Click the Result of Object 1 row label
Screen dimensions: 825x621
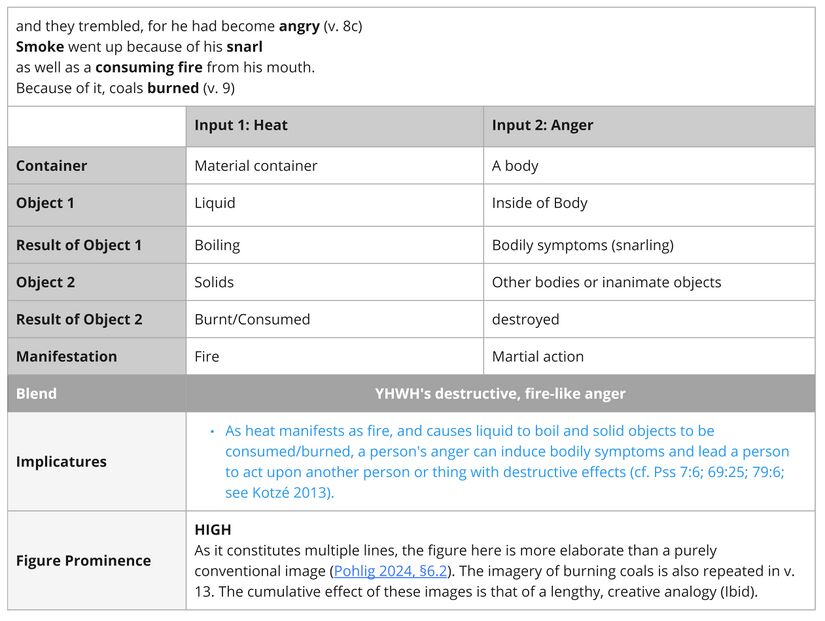click(x=79, y=245)
